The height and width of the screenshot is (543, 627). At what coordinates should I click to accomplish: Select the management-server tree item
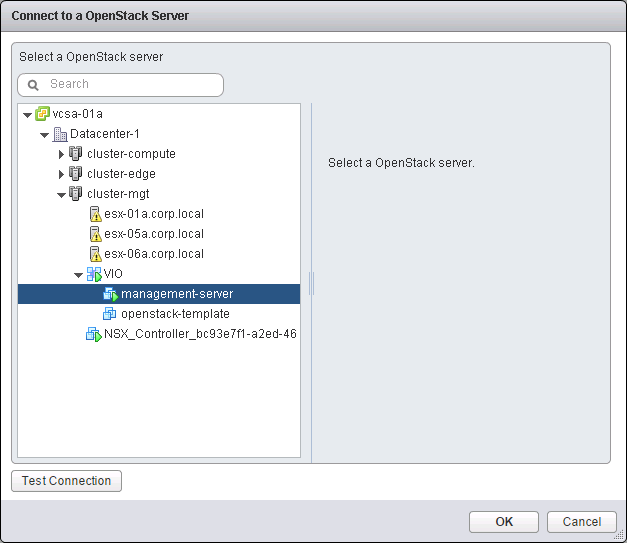pyautogui.click(x=177, y=294)
